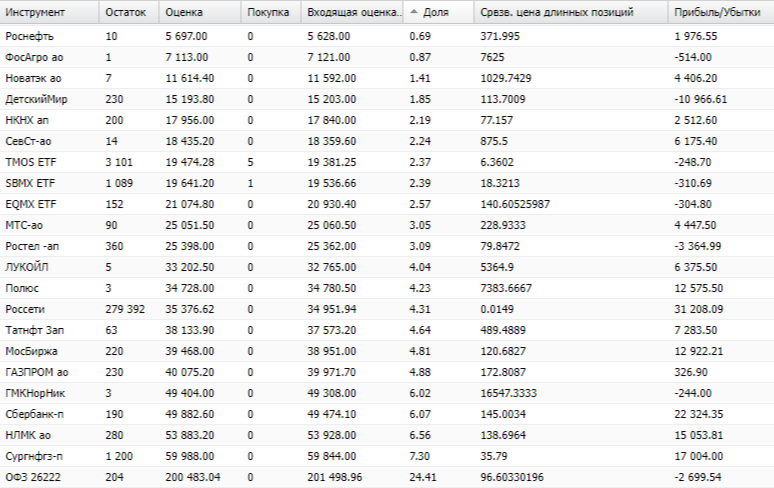Select the МТС-ао instrument
The width and height of the screenshot is (774, 488).
tap(24, 225)
